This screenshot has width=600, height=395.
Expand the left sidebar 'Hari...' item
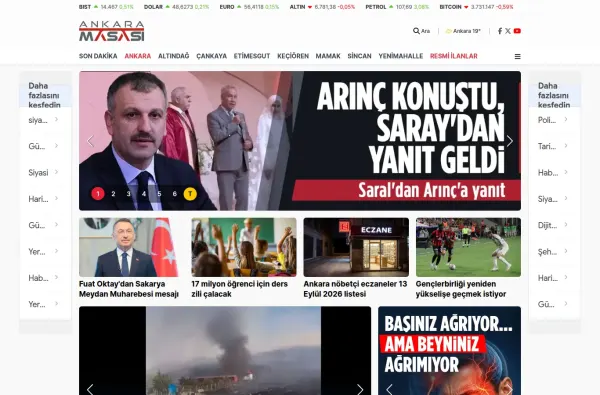45,199
